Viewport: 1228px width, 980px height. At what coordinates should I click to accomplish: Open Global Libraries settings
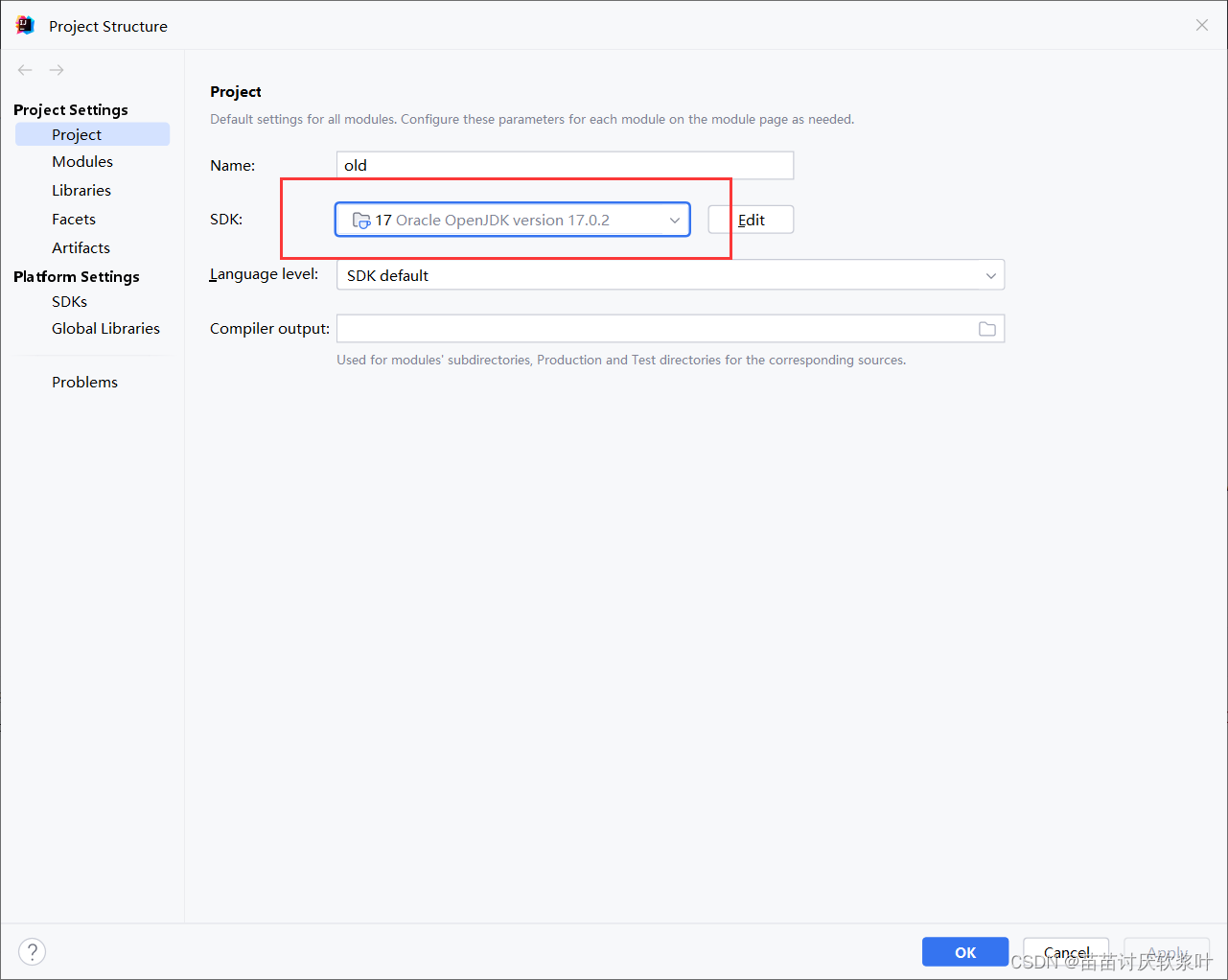point(105,328)
